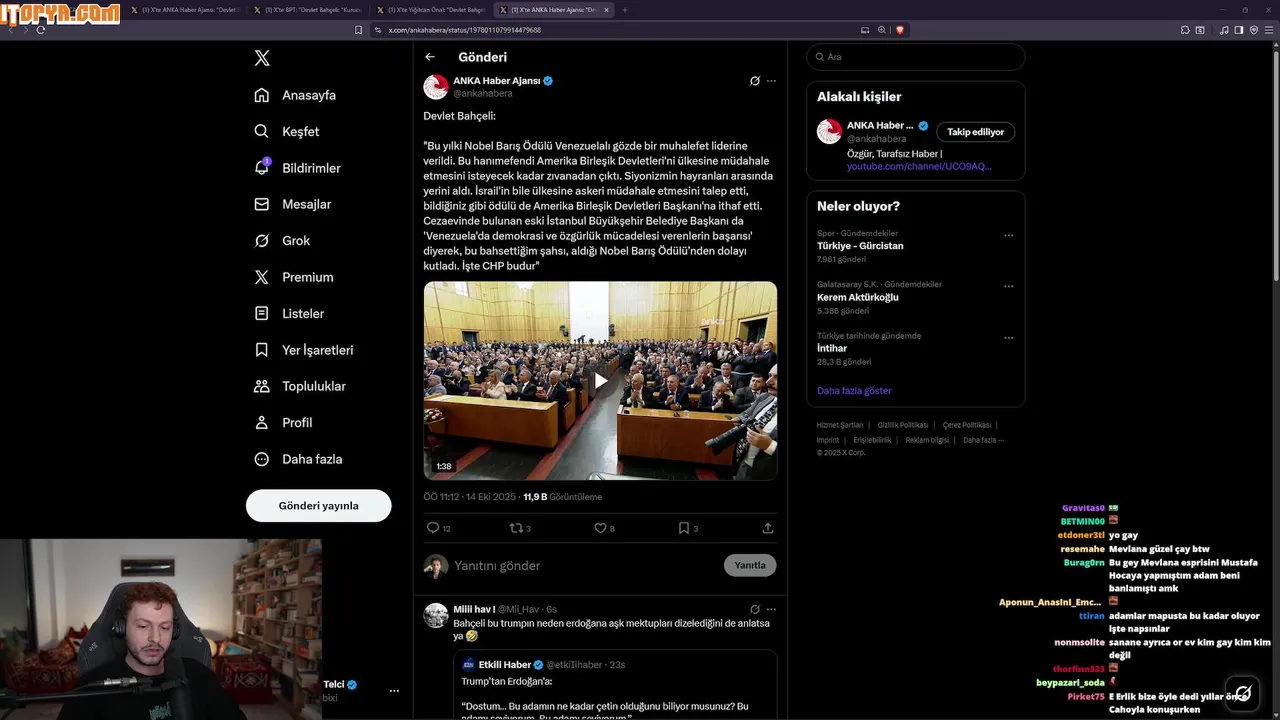Screen dimensions: 1280x720
Task: Click Grok icon on ANKA post header
Action: [755, 81]
